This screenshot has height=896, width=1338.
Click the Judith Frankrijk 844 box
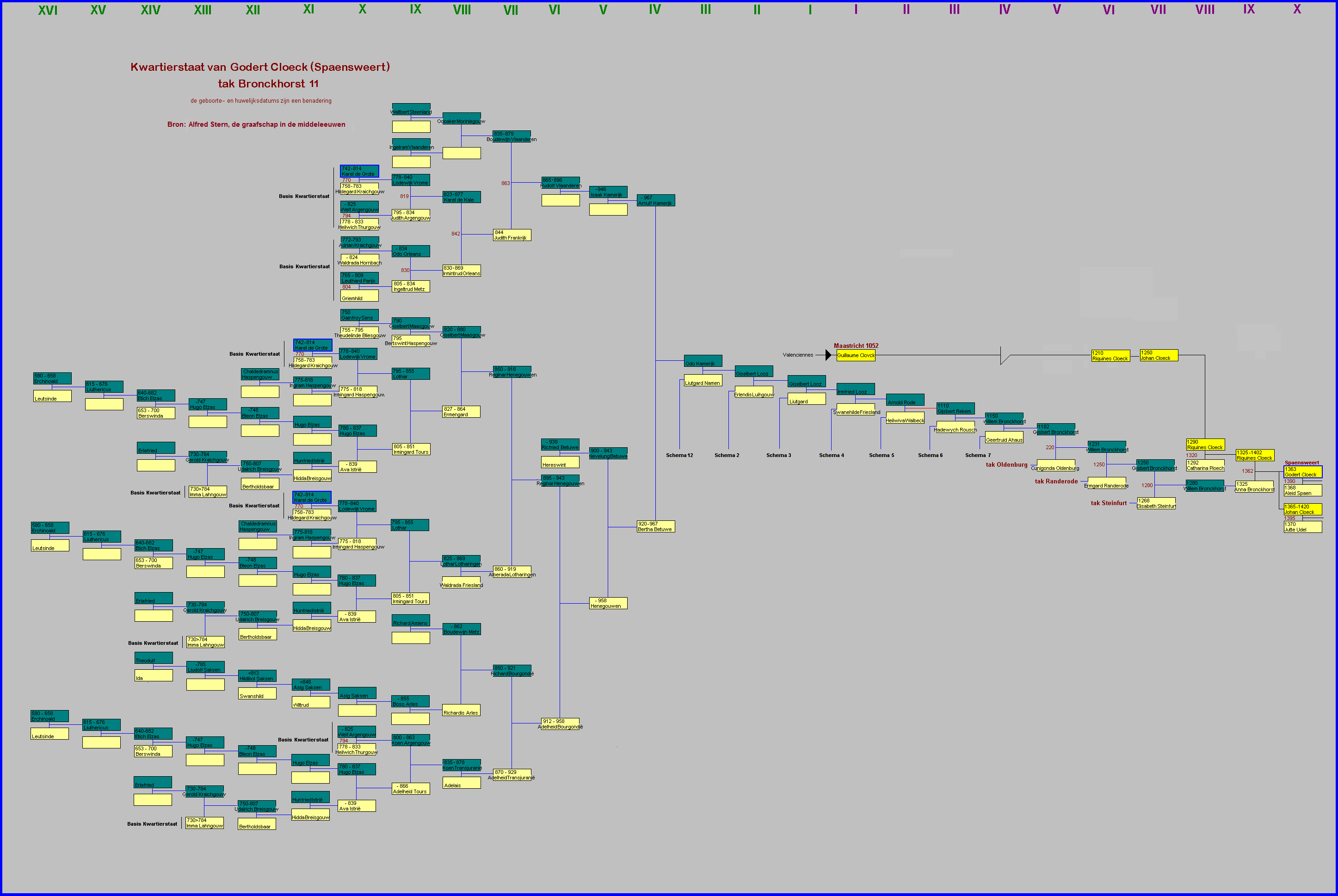(512, 235)
